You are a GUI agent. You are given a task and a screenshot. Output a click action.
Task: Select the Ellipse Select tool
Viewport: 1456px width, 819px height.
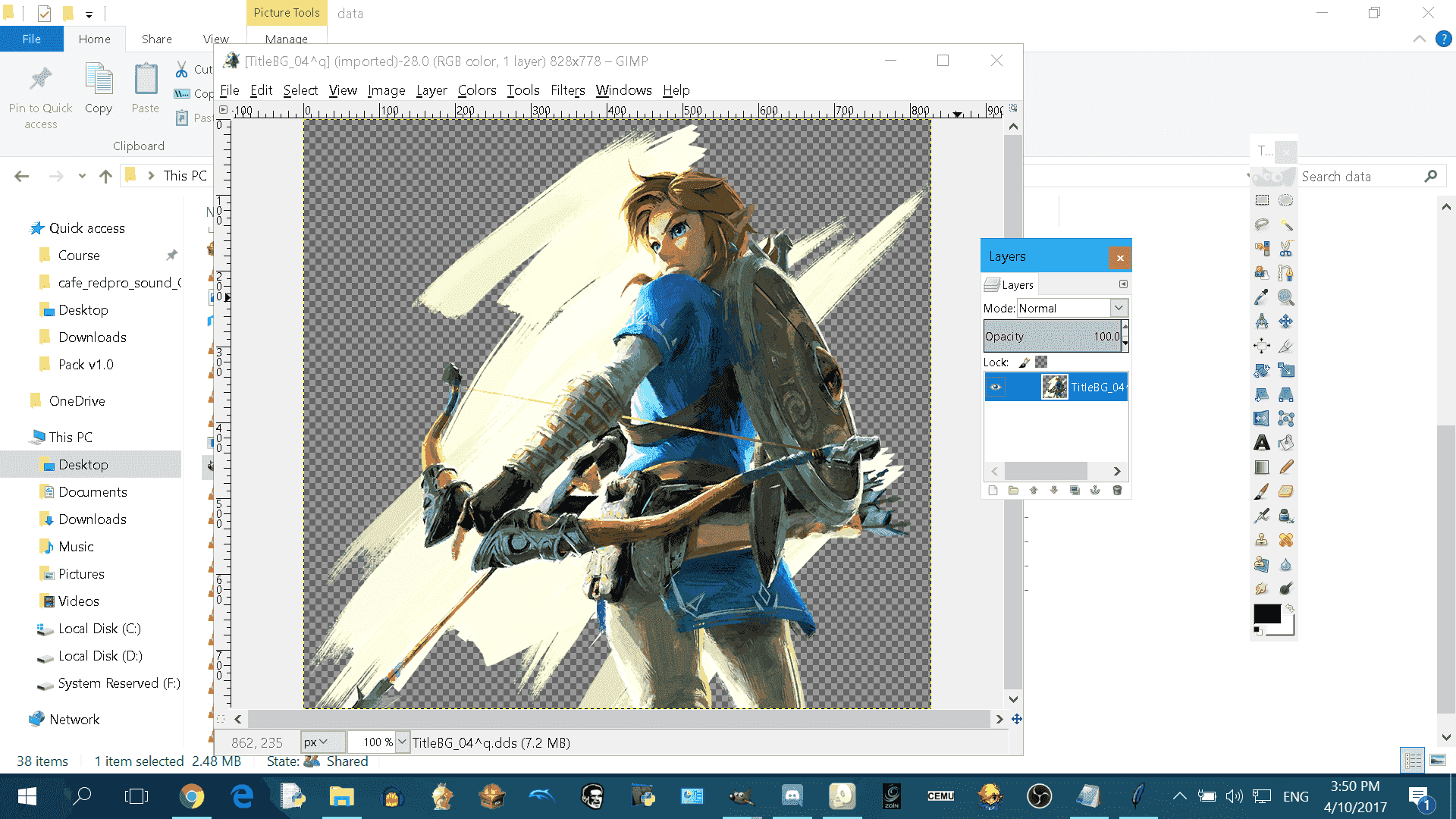coord(1285,200)
